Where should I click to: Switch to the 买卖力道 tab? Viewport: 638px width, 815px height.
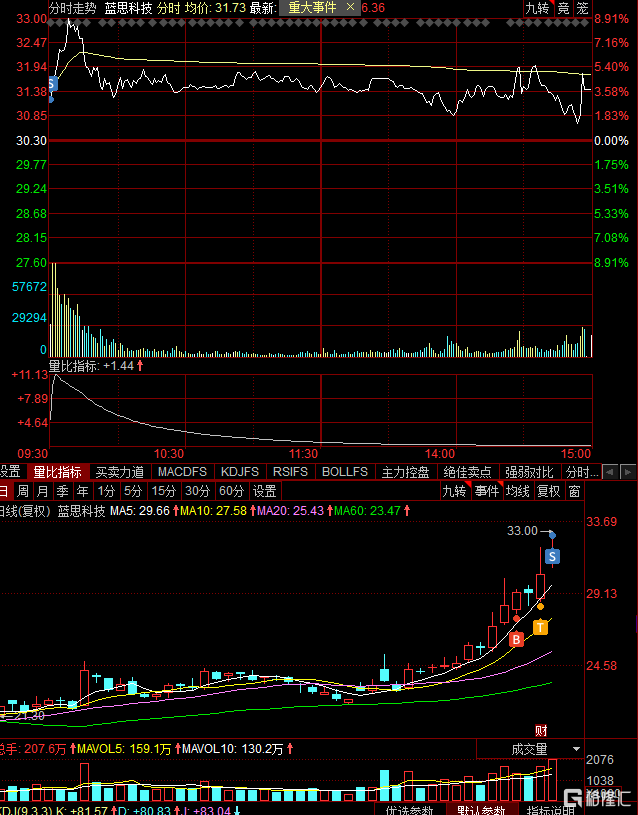point(120,472)
